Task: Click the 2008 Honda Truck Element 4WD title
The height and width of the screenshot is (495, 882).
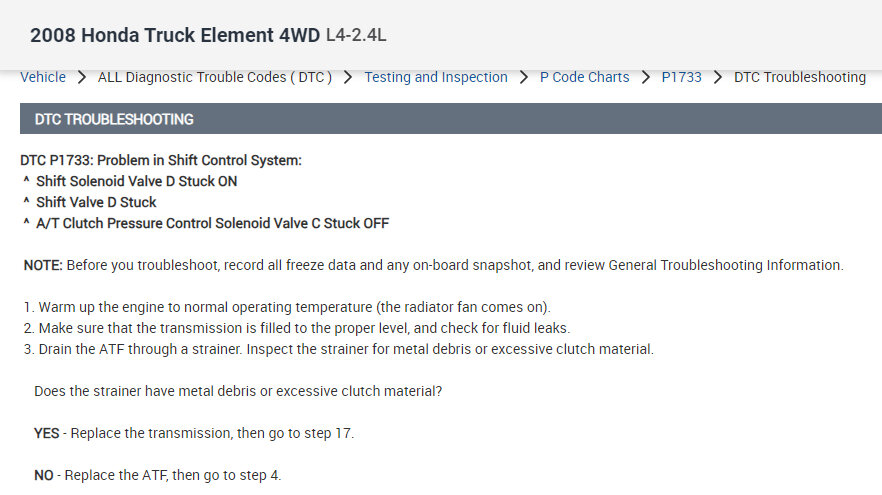Action: click(x=174, y=36)
